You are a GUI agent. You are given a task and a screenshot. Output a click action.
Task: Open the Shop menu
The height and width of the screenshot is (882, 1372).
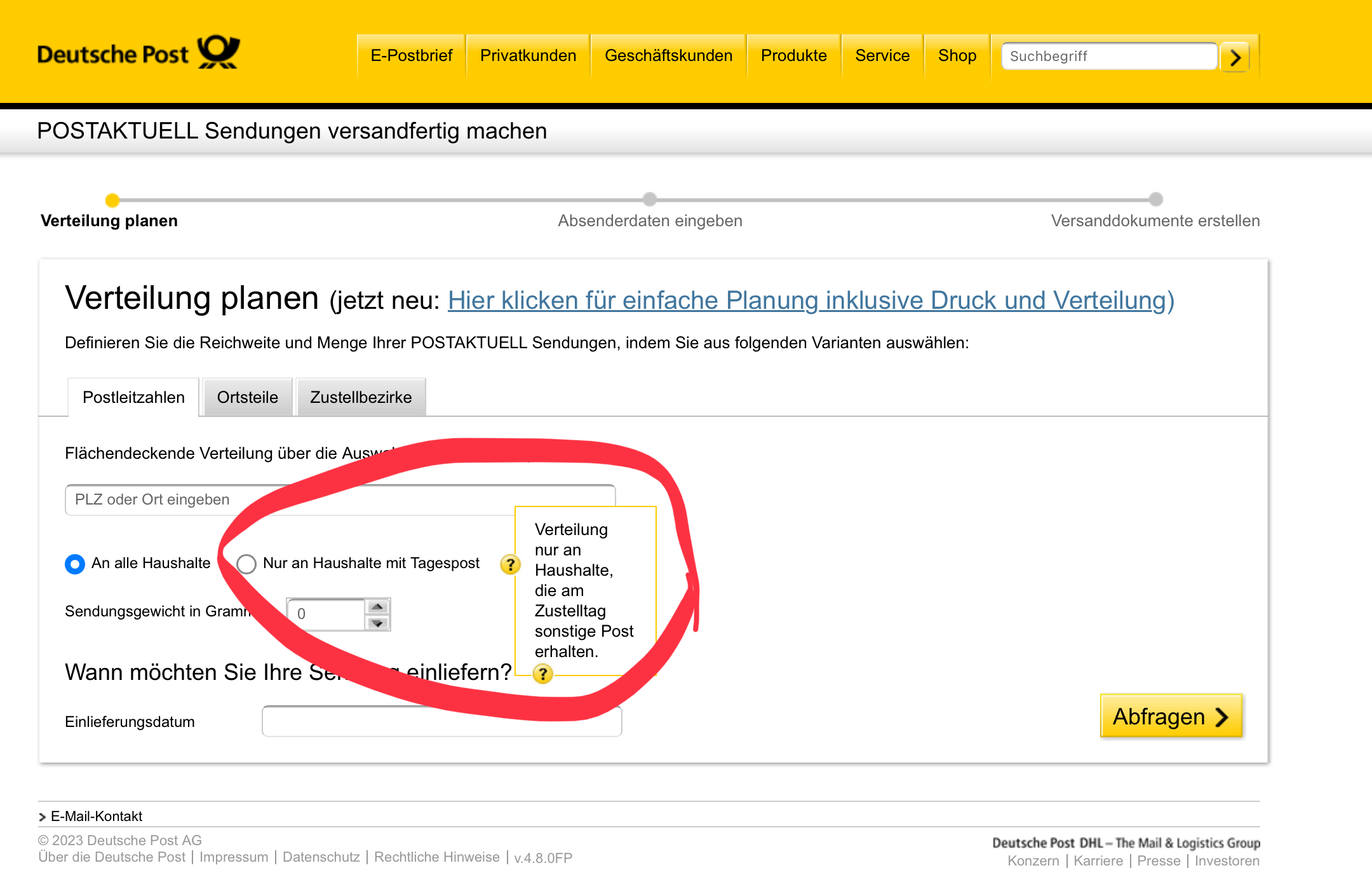[957, 56]
